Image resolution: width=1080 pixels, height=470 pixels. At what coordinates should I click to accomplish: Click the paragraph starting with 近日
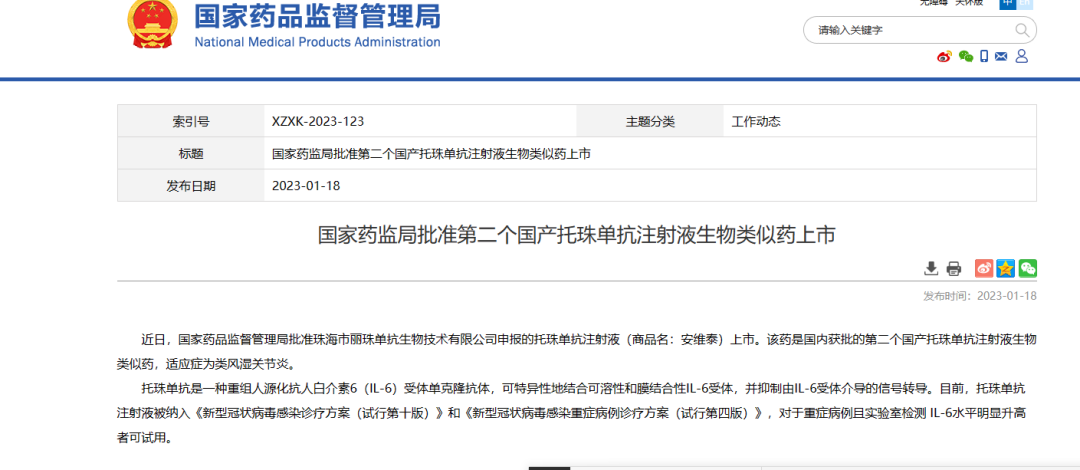point(577,351)
